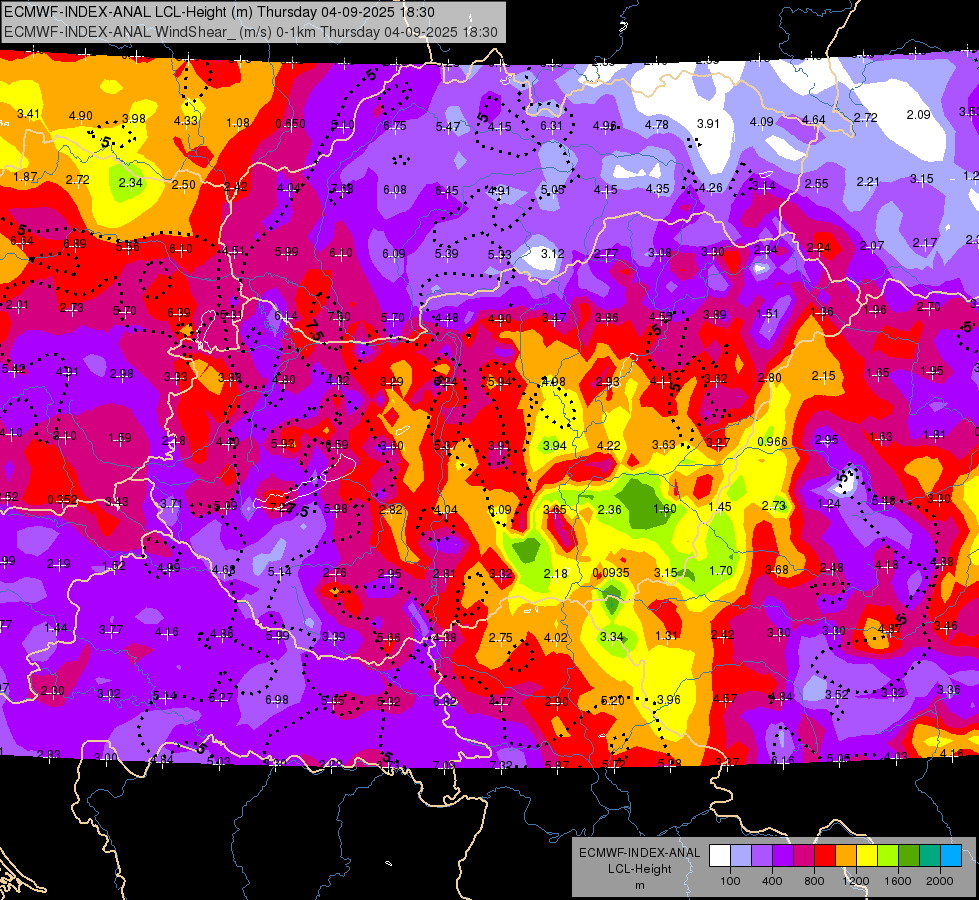
Task: Click the shear value 6.98
Action: (277, 700)
